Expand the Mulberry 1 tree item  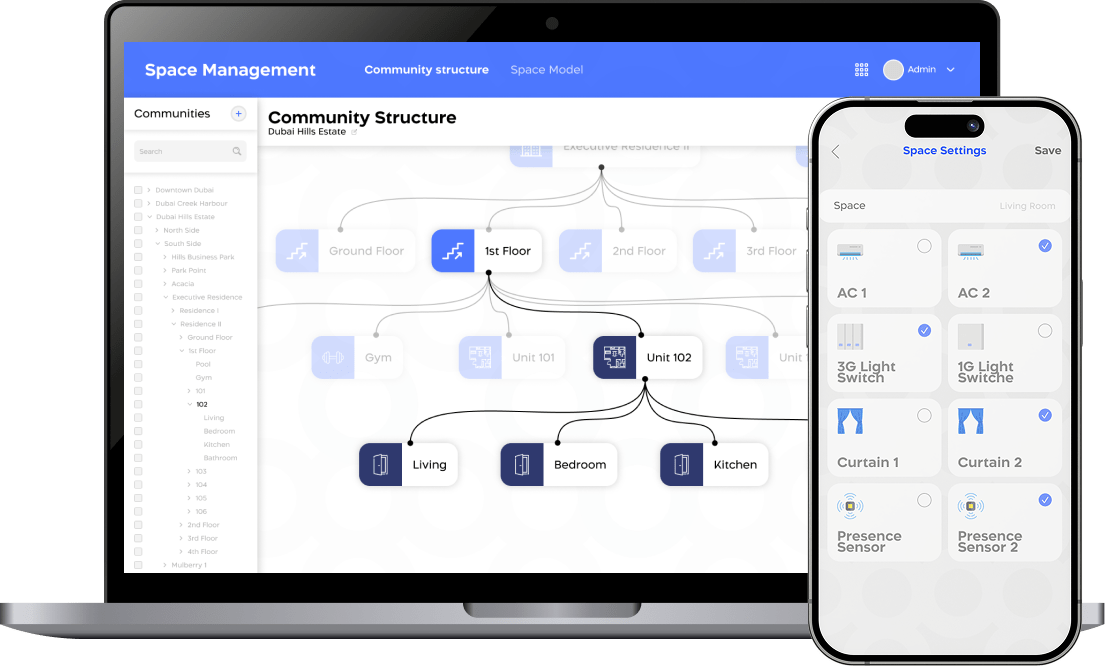[x=165, y=565]
